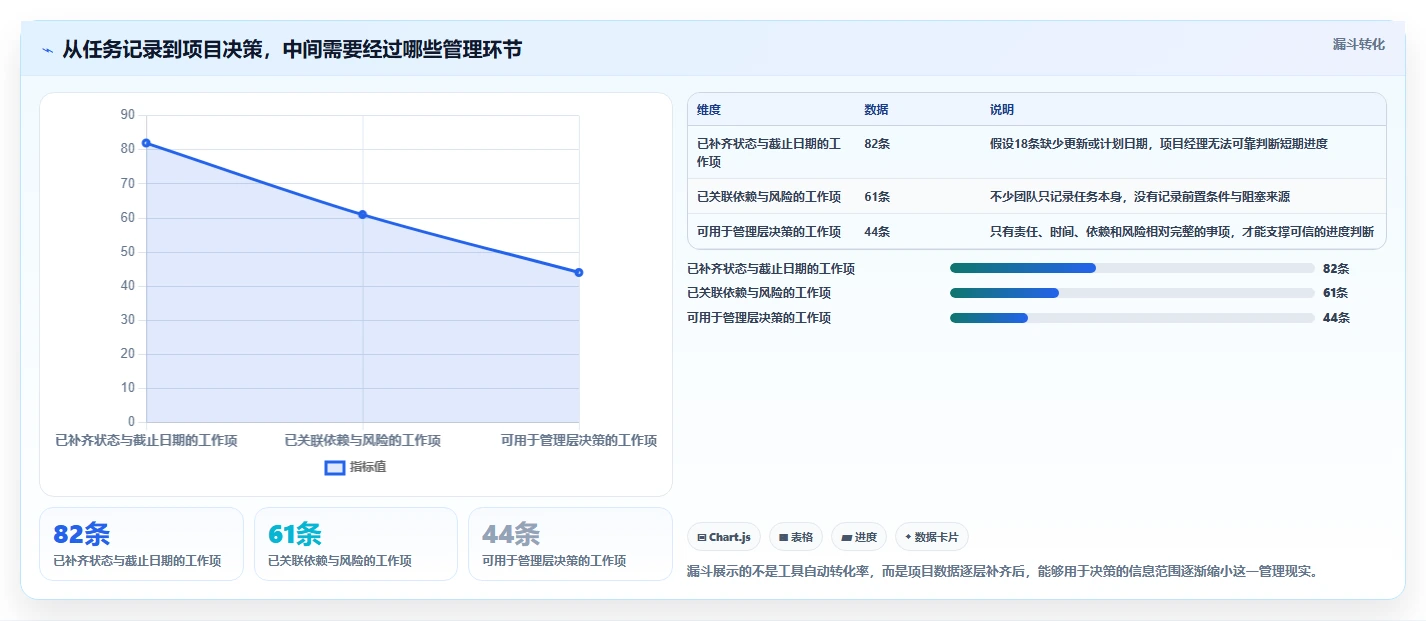This screenshot has height=621, width=1426.
Task: Click the 82条 data card
Action: point(141,544)
